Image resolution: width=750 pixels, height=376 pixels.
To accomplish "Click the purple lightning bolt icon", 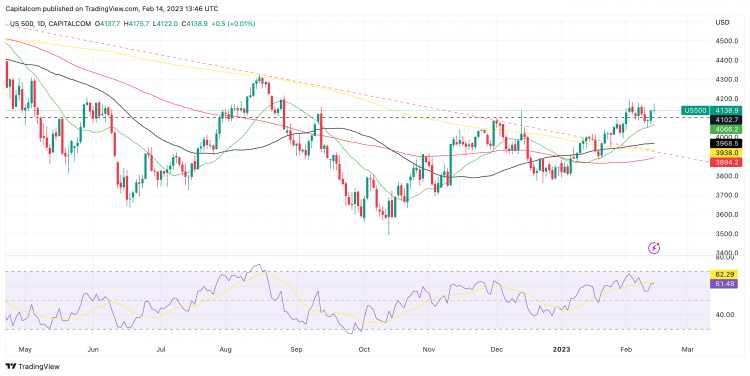I will coord(654,248).
